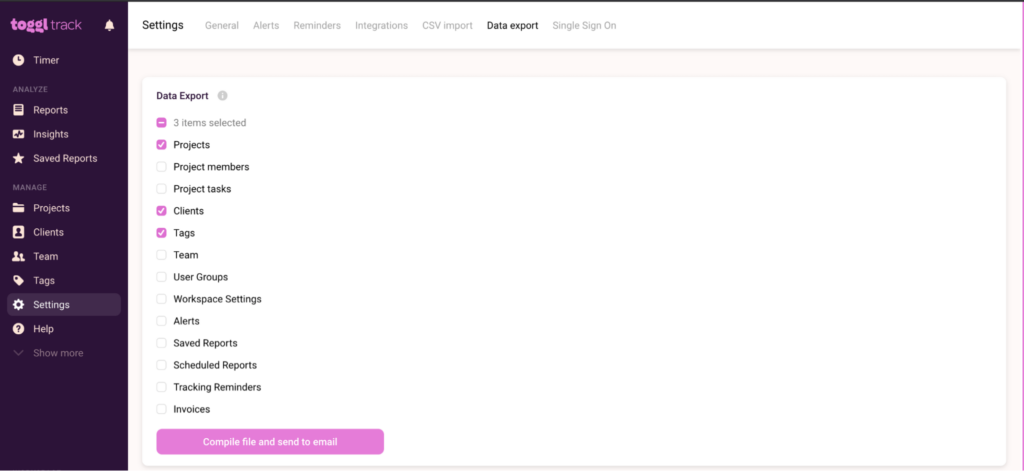Open Insights via its sidebar icon
The width and height of the screenshot is (1024, 471).
click(x=18, y=134)
